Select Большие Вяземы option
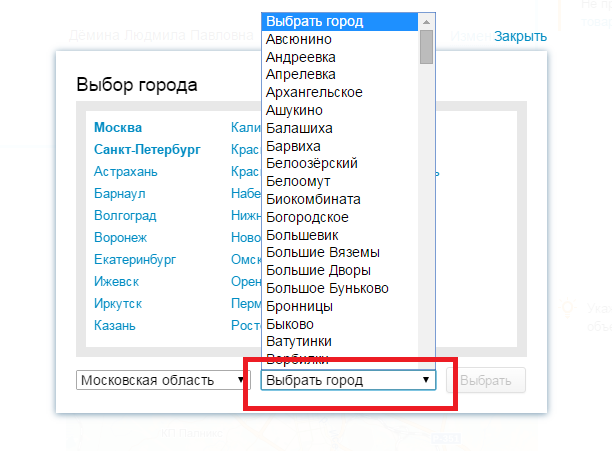Viewport: 612px width, 451px height. coord(323,252)
